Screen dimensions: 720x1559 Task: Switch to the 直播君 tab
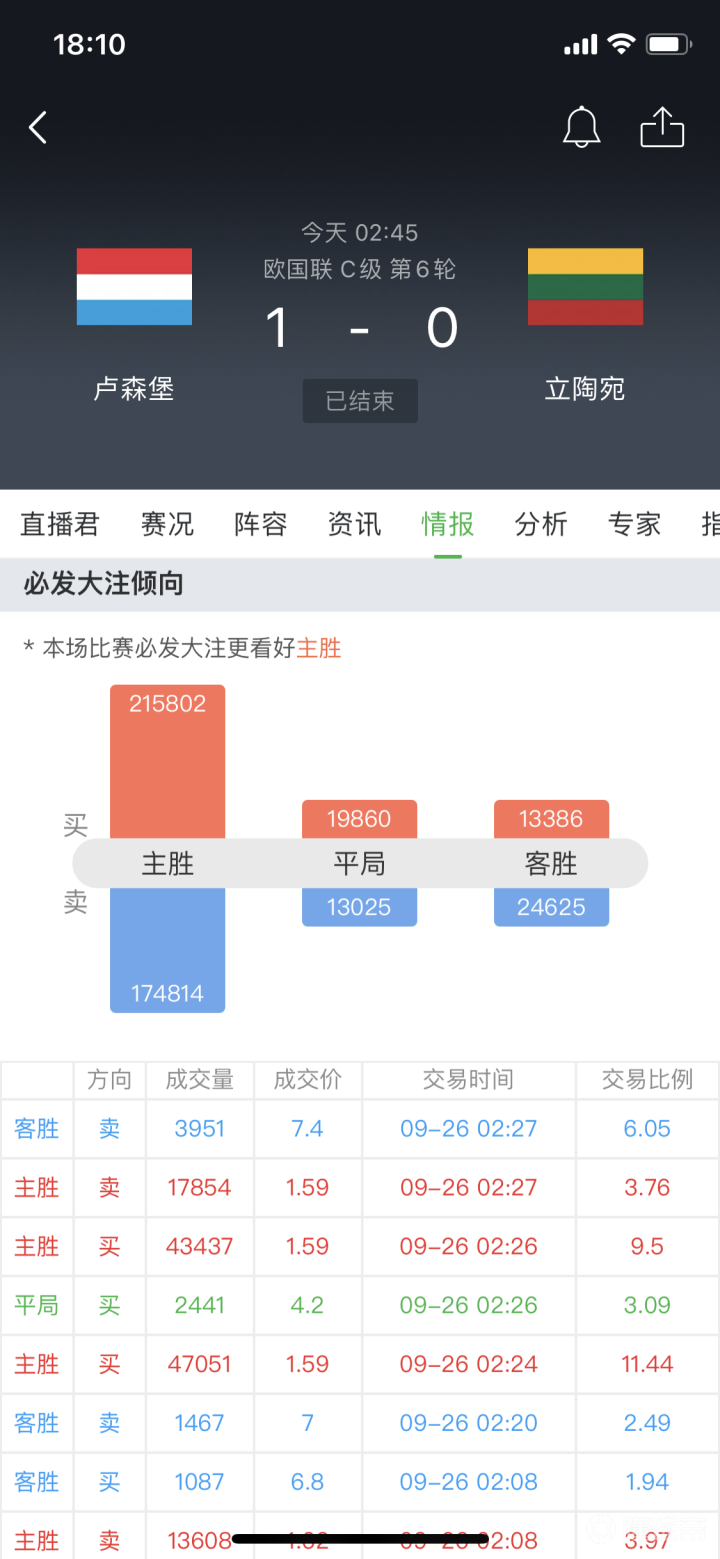[x=60, y=524]
